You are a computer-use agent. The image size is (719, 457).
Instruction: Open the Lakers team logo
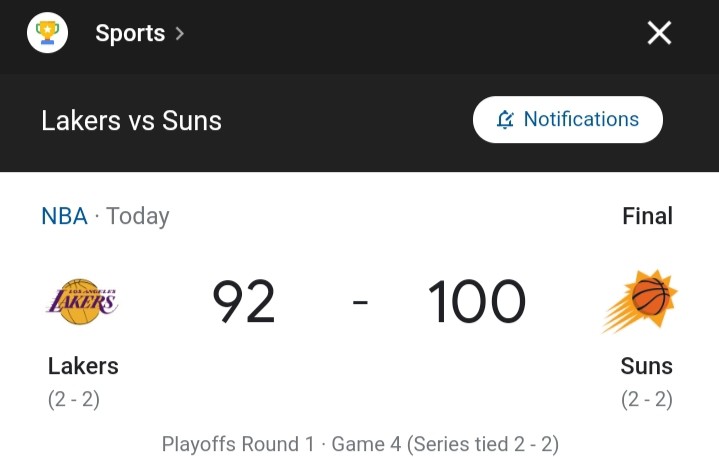click(83, 302)
